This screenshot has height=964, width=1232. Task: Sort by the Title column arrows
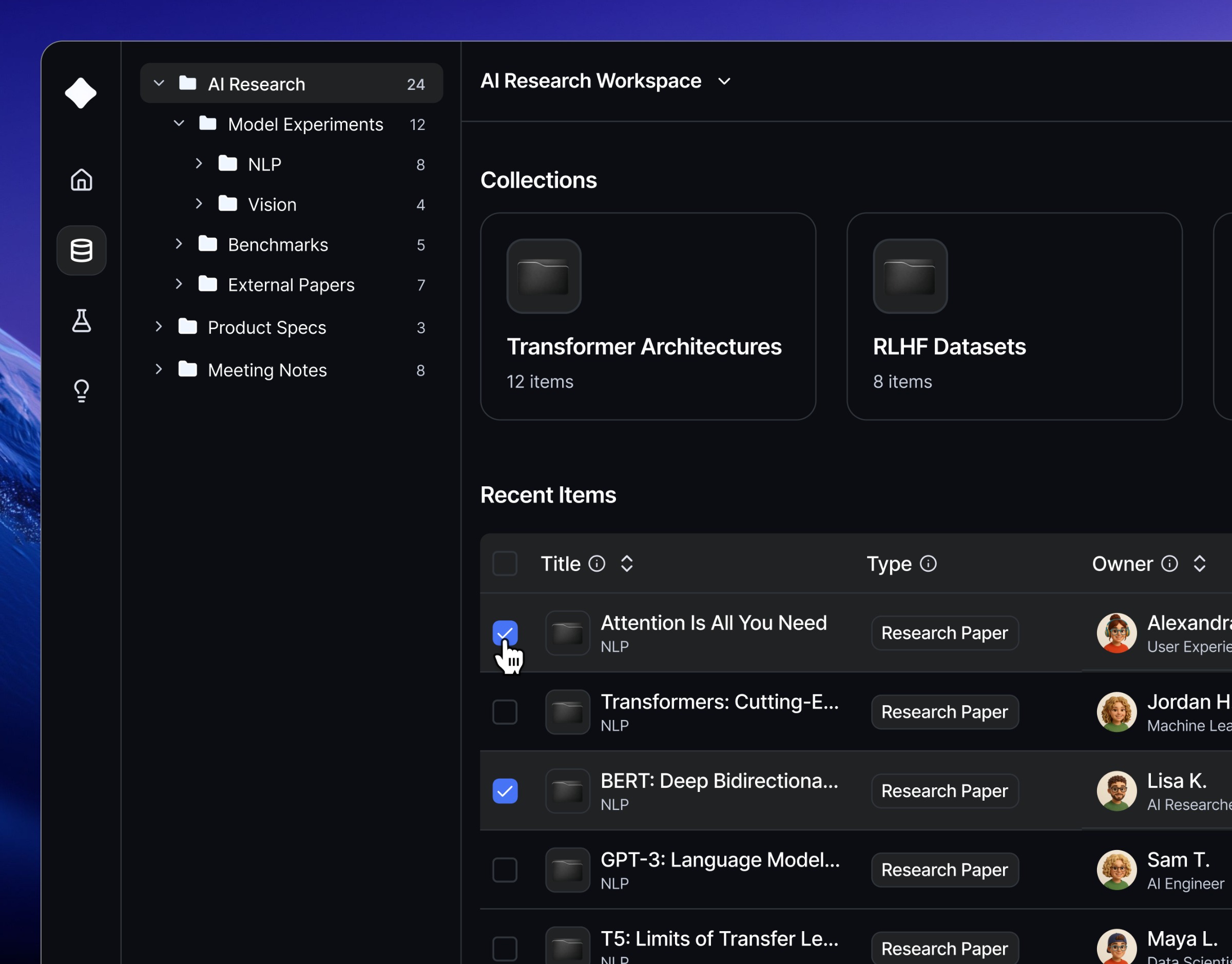(627, 564)
